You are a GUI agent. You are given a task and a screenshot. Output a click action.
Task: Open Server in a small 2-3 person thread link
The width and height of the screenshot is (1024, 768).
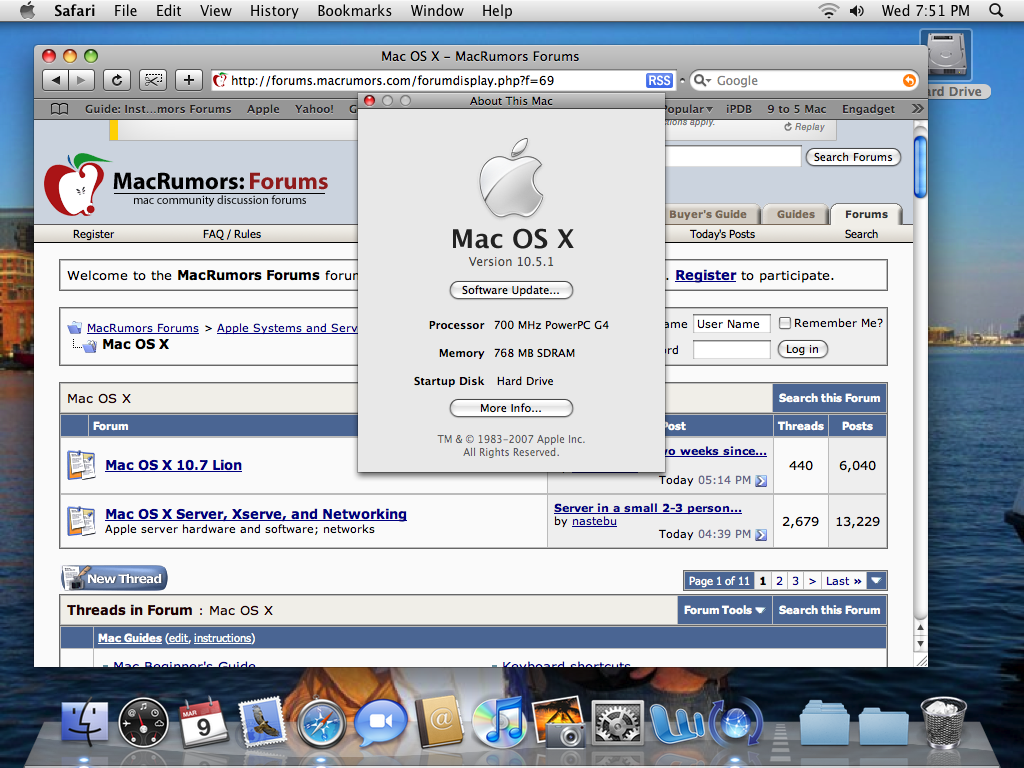click(x=648, y=507)
